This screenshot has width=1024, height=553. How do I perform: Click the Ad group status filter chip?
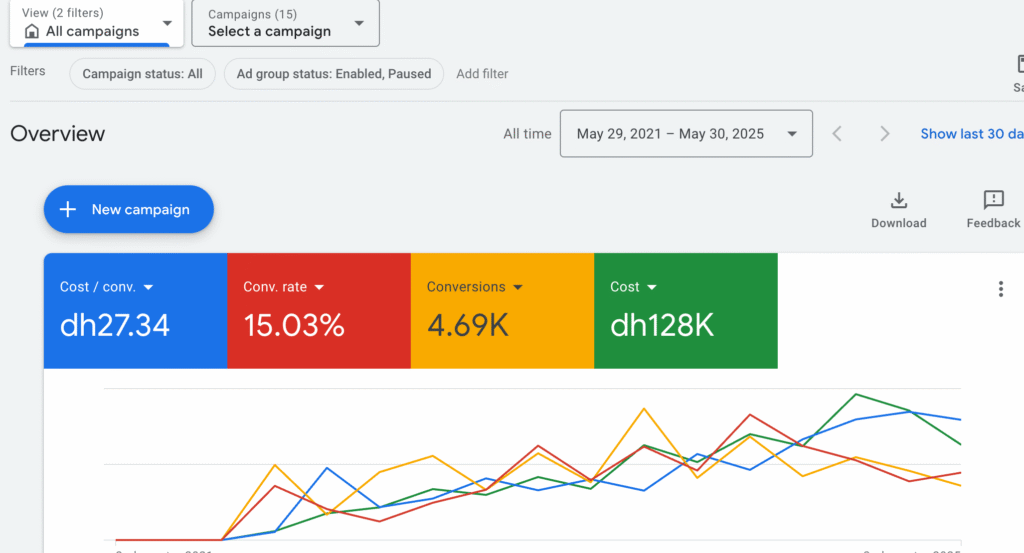334,74
